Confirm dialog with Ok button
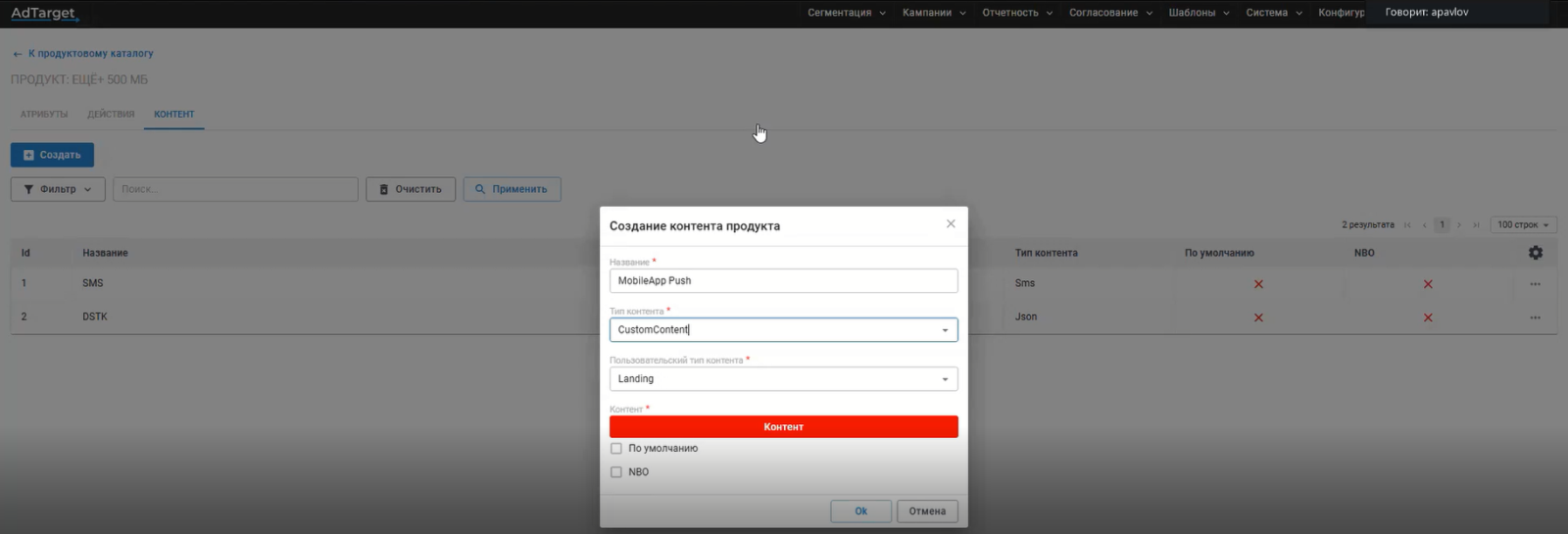 coord(860,511)
